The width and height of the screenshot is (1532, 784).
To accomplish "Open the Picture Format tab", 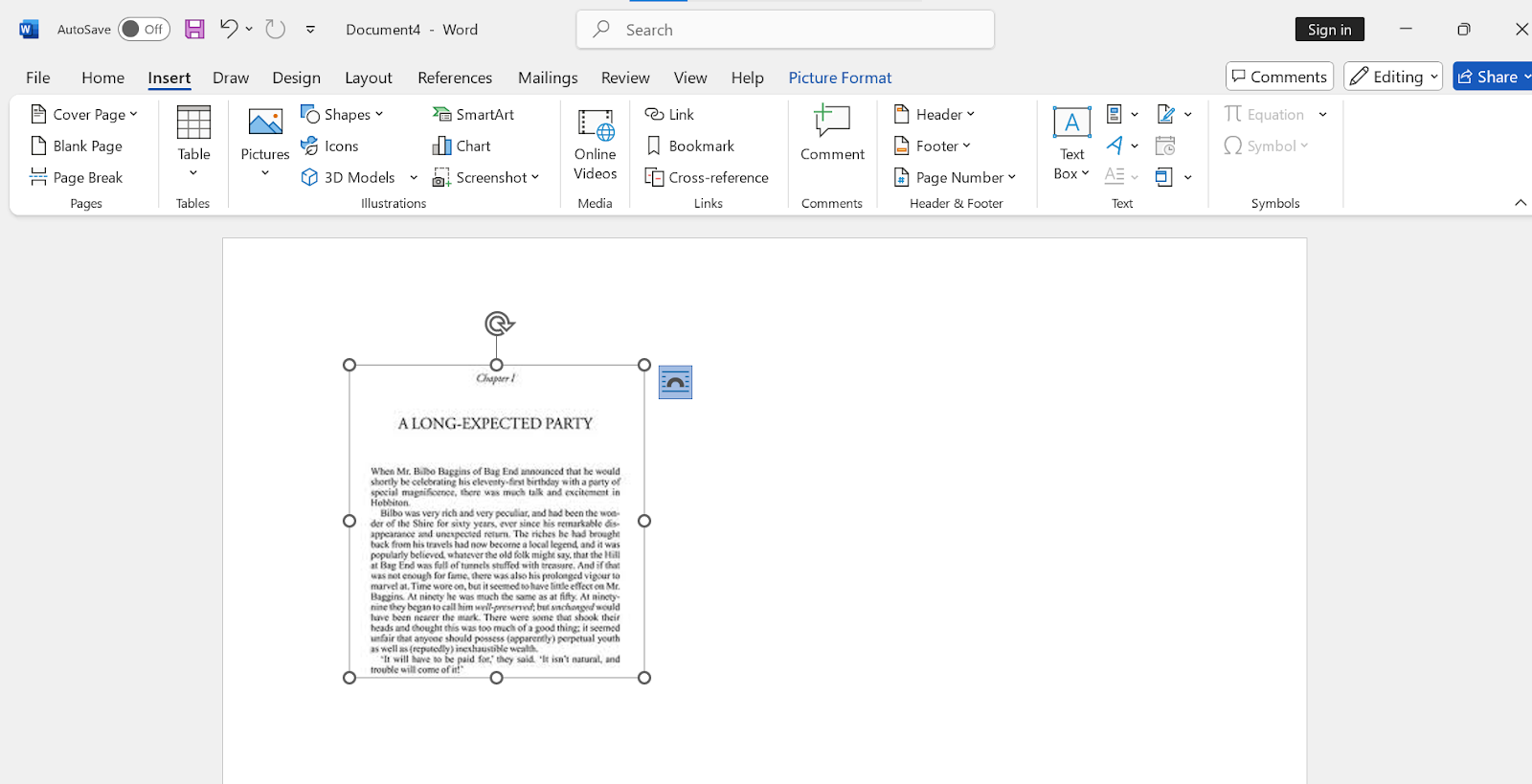I will coord(840,78).
